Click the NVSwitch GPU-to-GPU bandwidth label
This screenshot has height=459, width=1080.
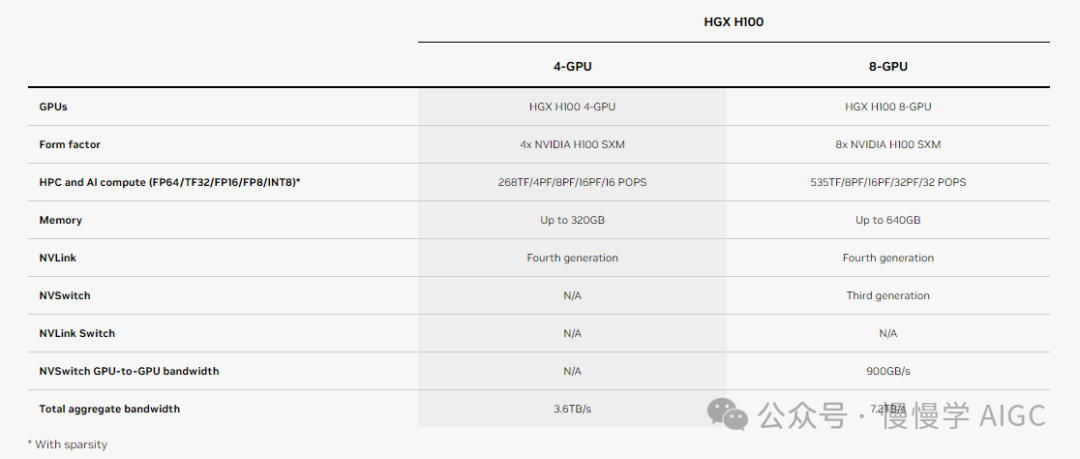point(129,371)
